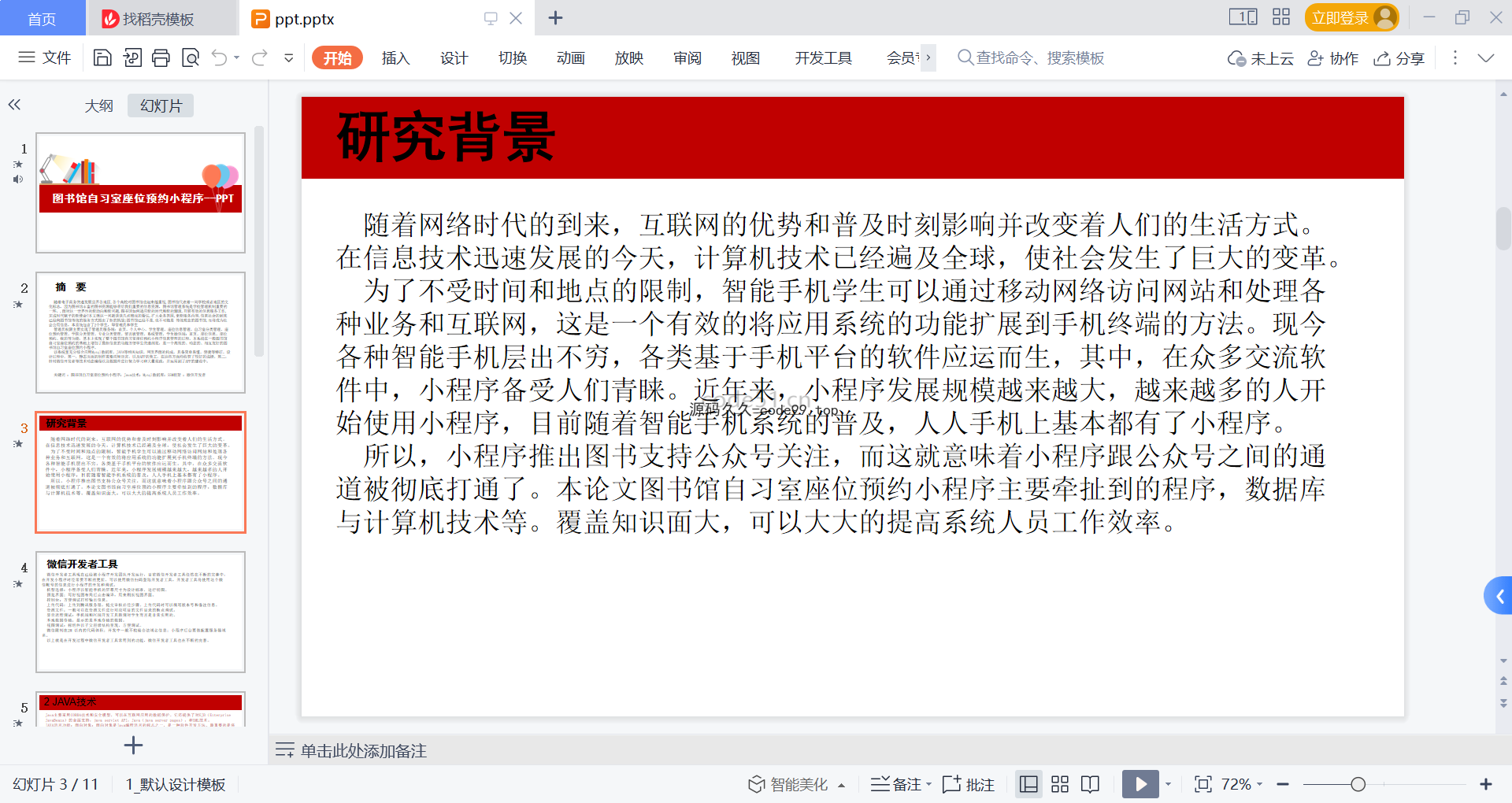
Task: Start slideshow with play button
Action: pos(1140,784)
